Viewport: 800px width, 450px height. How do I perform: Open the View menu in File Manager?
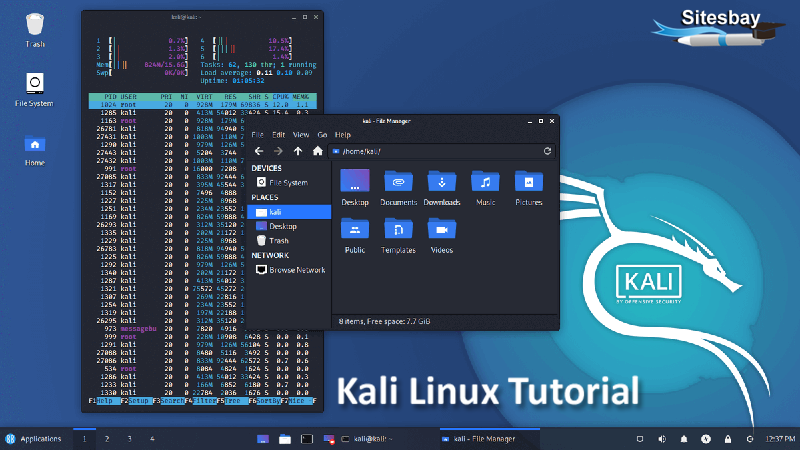301,135
